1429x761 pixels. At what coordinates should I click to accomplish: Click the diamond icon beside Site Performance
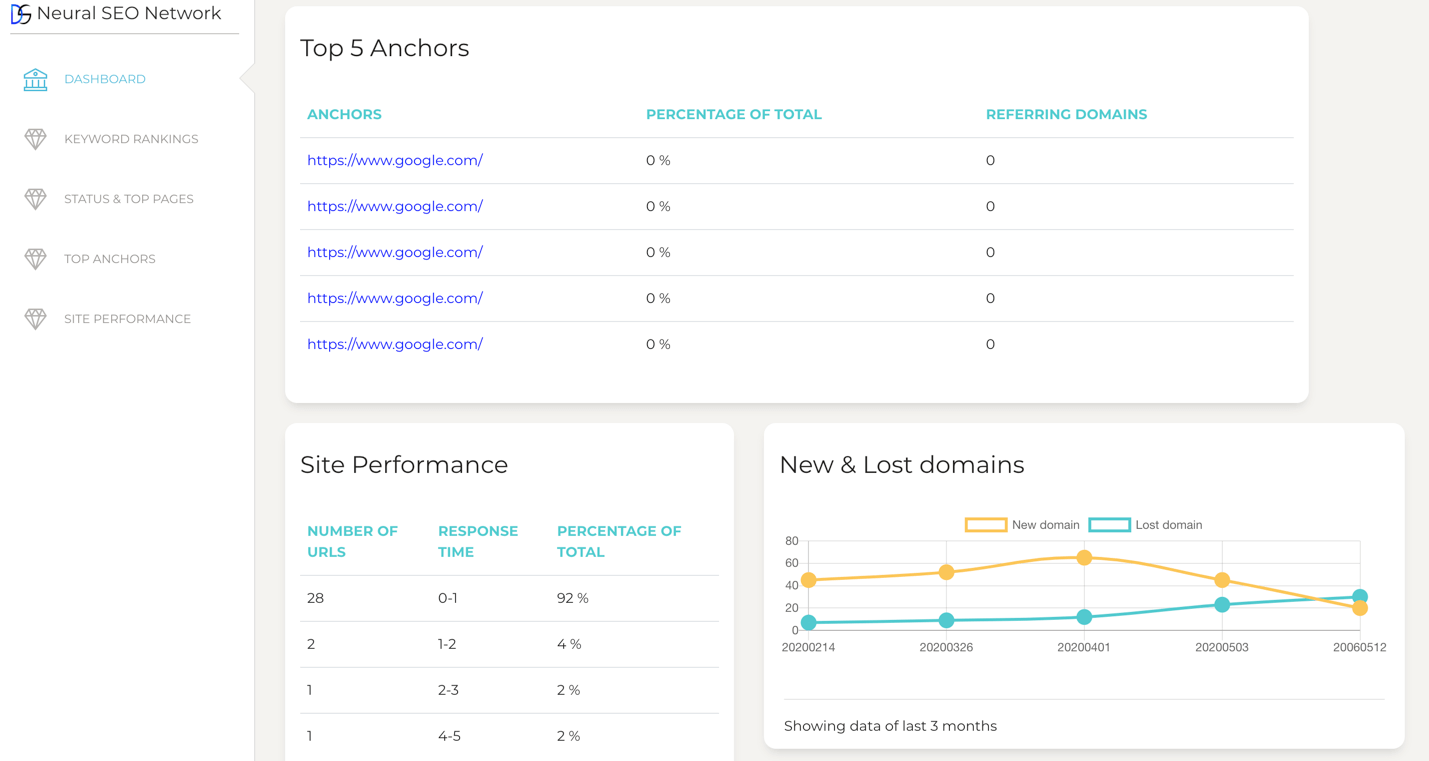[35, 319]
